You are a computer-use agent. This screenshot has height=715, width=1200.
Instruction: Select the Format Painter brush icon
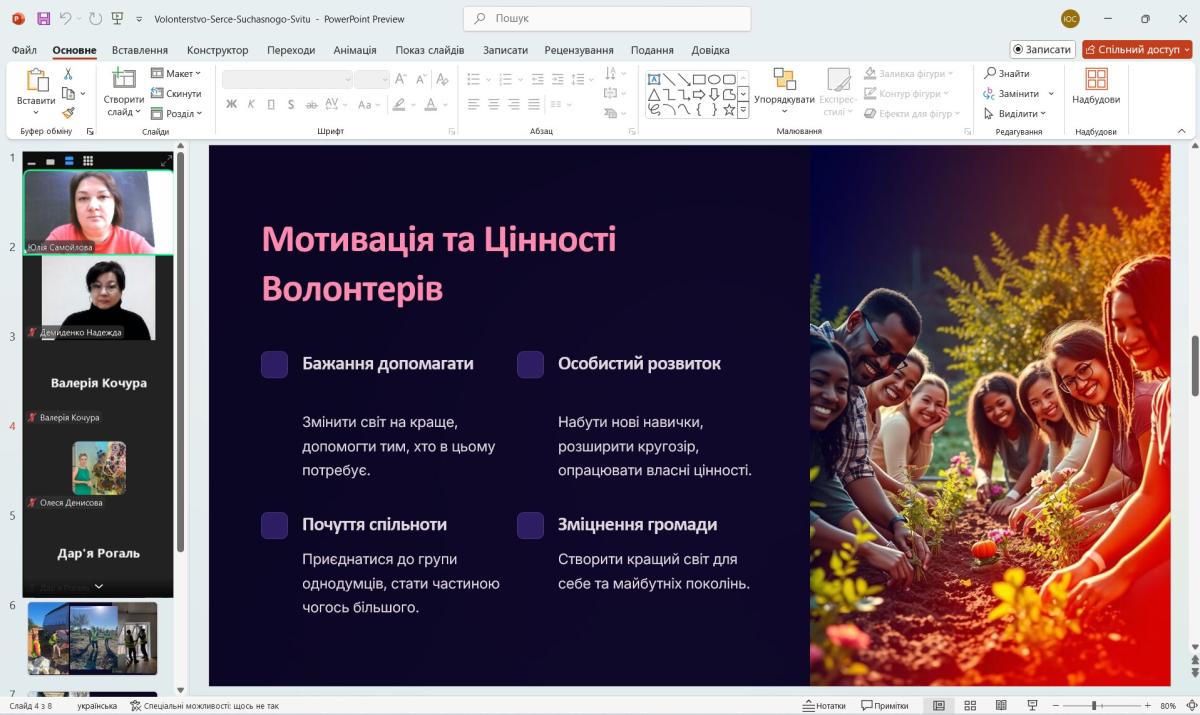pyautogui.click(x=68, y=113)
